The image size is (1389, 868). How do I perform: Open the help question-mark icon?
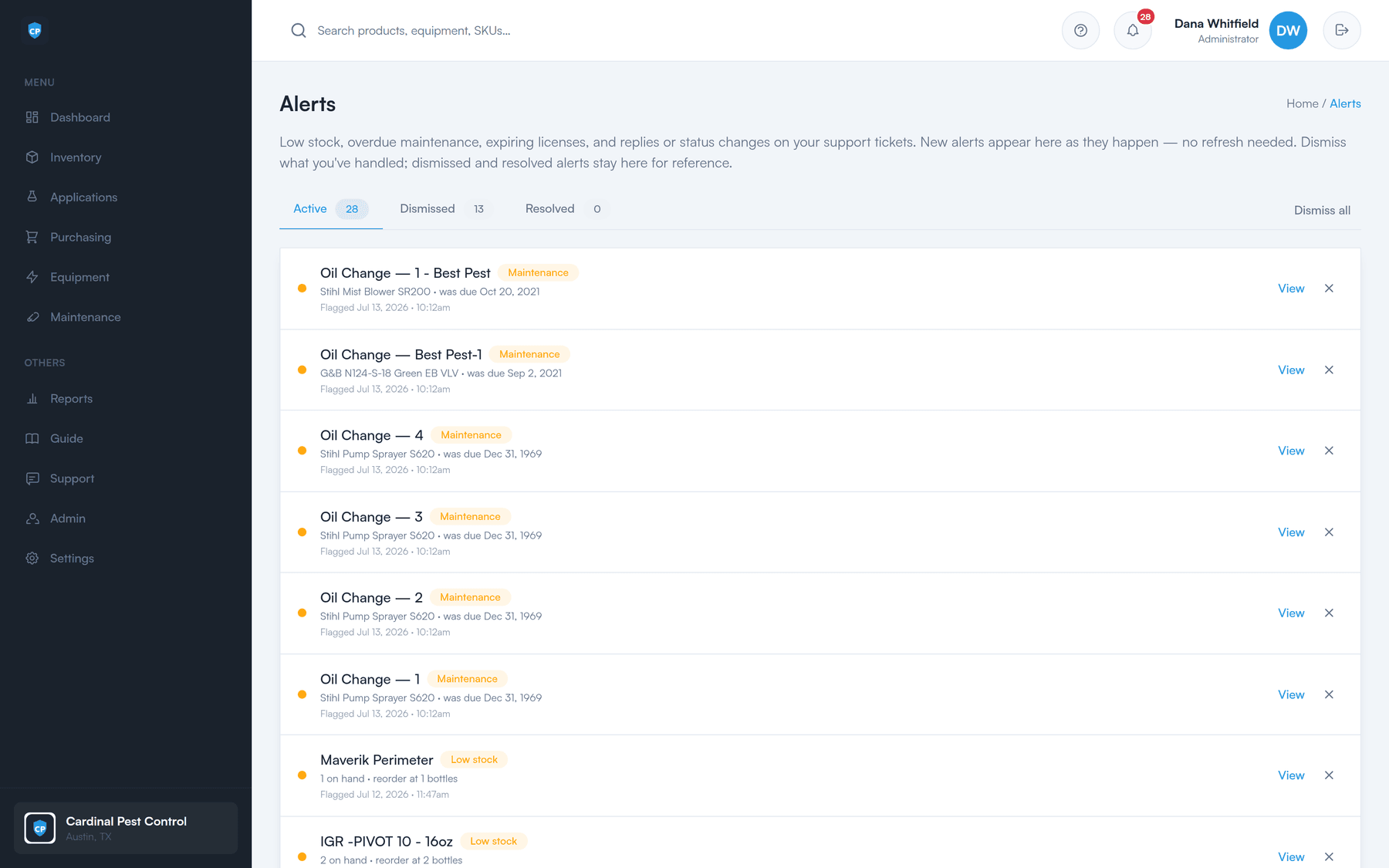(1080, 31)
